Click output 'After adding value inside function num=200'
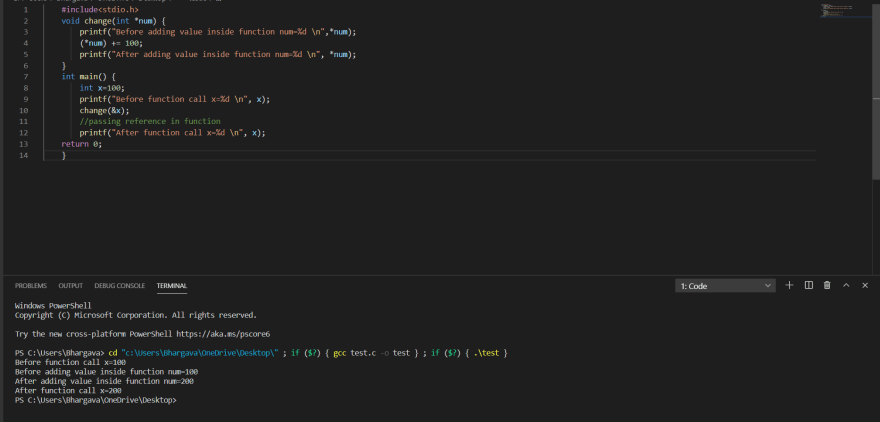 click(104, 381)
